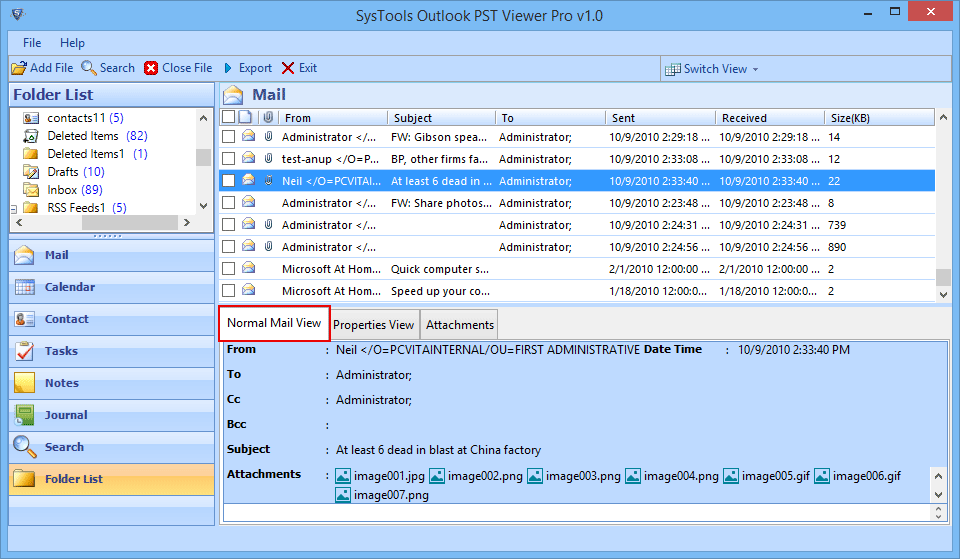The height and width of the screenshot is (559, 960).
Task: Open the Folder List navigation icon
Action: pyautogui.click(x=24, y=479)
